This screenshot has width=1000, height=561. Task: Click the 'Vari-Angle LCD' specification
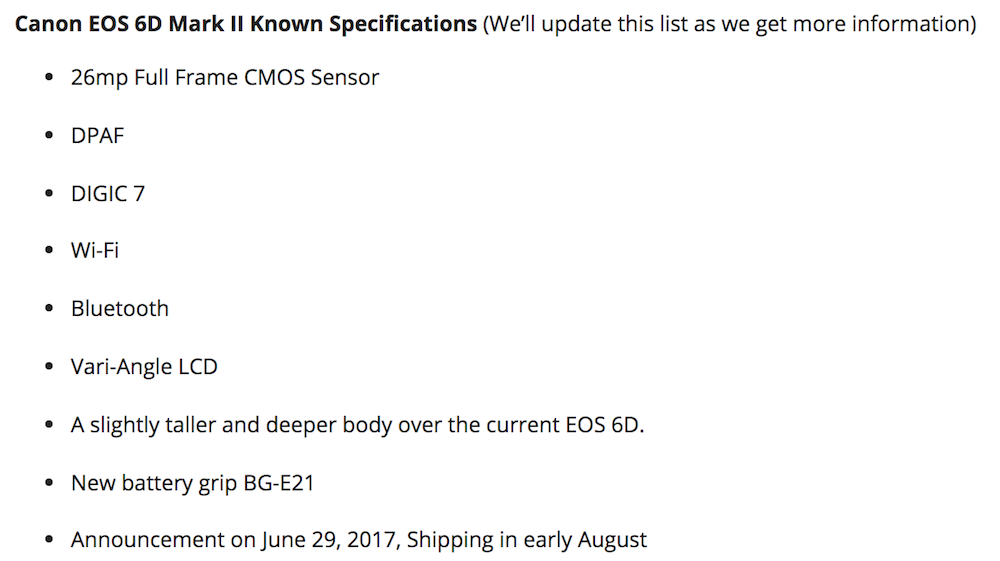click(144, 366)
